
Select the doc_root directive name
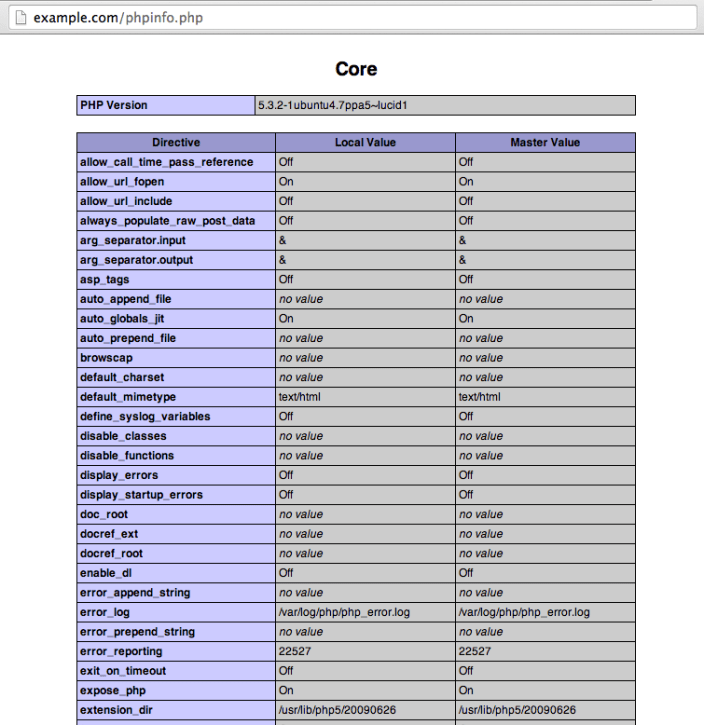104,515
